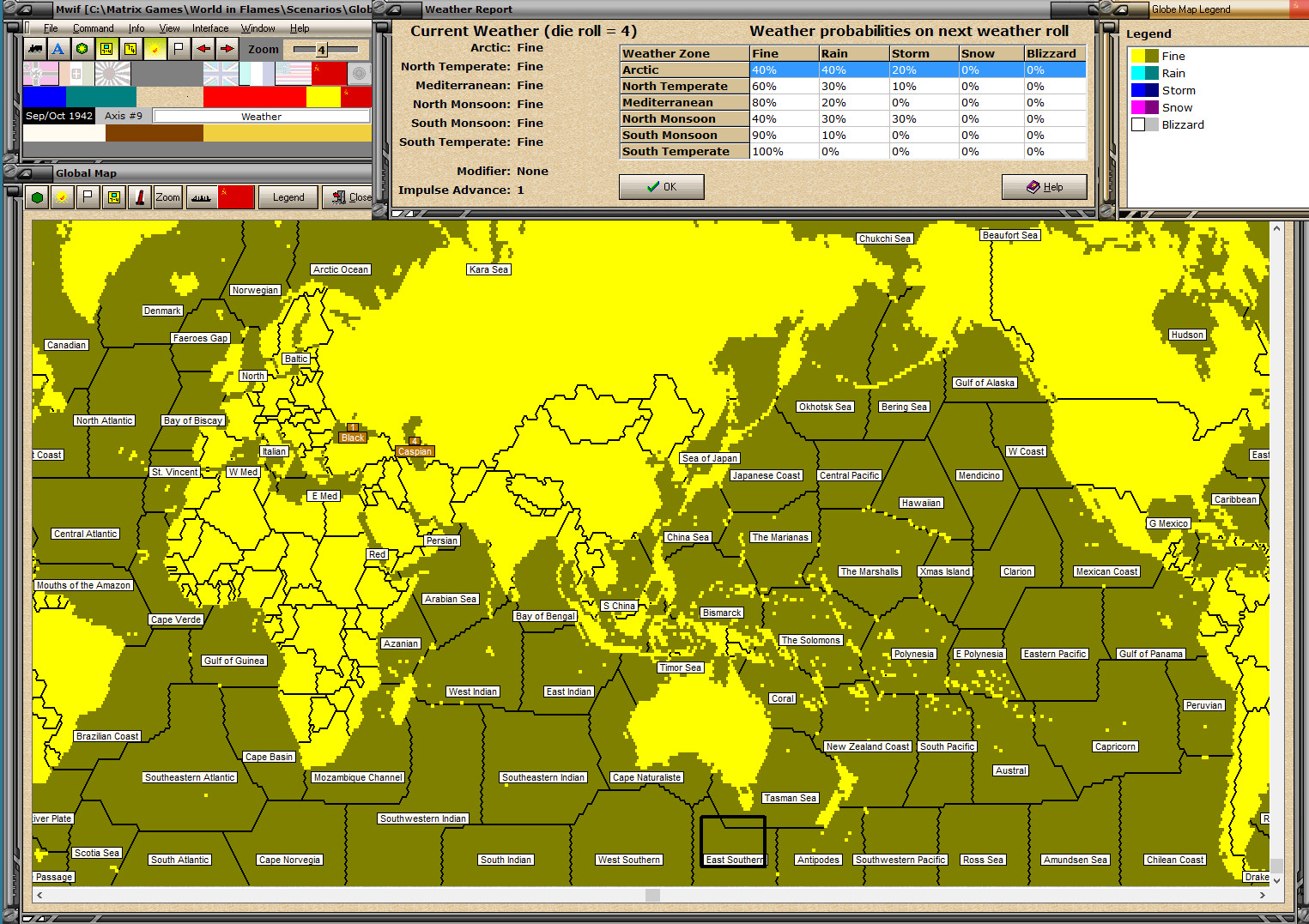Click the white flag icon in Global Map toolbar

88,197
